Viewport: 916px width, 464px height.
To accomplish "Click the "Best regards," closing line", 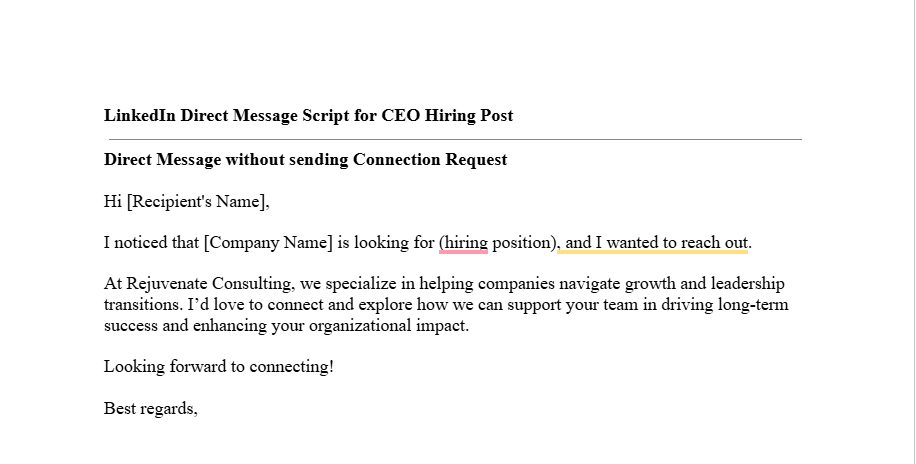I will pos(151,408).
